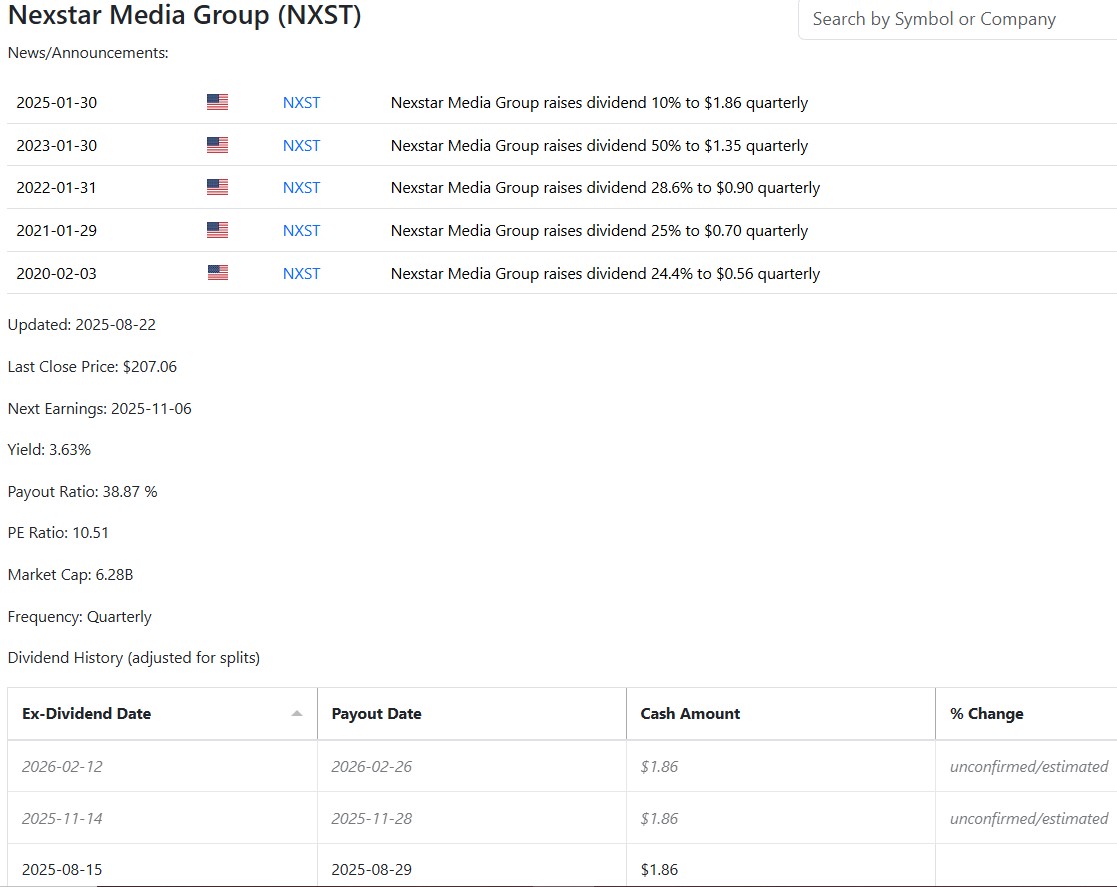Select the headline raising the dividend 25% to $0.70
Viewport: 1117px width, 887px height.
pyautogui.click(x=599, y=230)
